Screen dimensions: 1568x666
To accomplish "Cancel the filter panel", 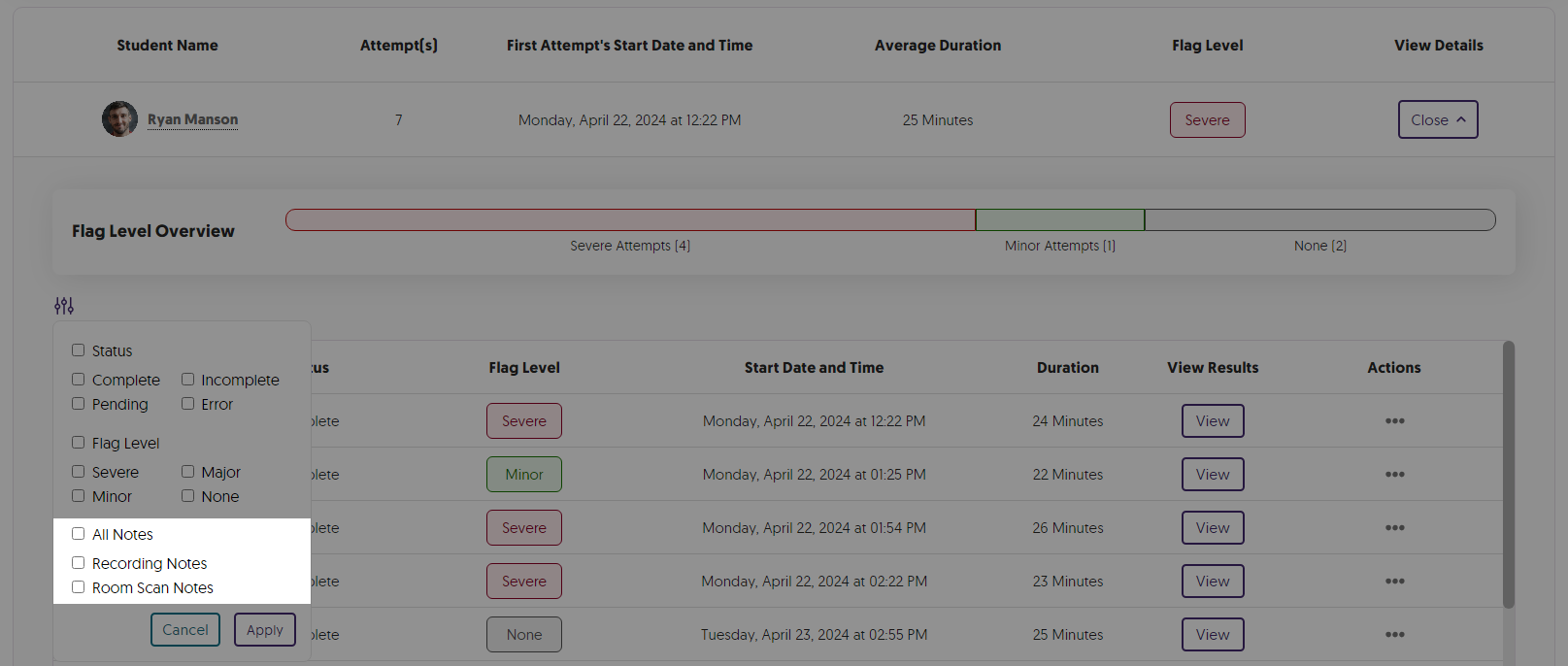I will (185, 629).
